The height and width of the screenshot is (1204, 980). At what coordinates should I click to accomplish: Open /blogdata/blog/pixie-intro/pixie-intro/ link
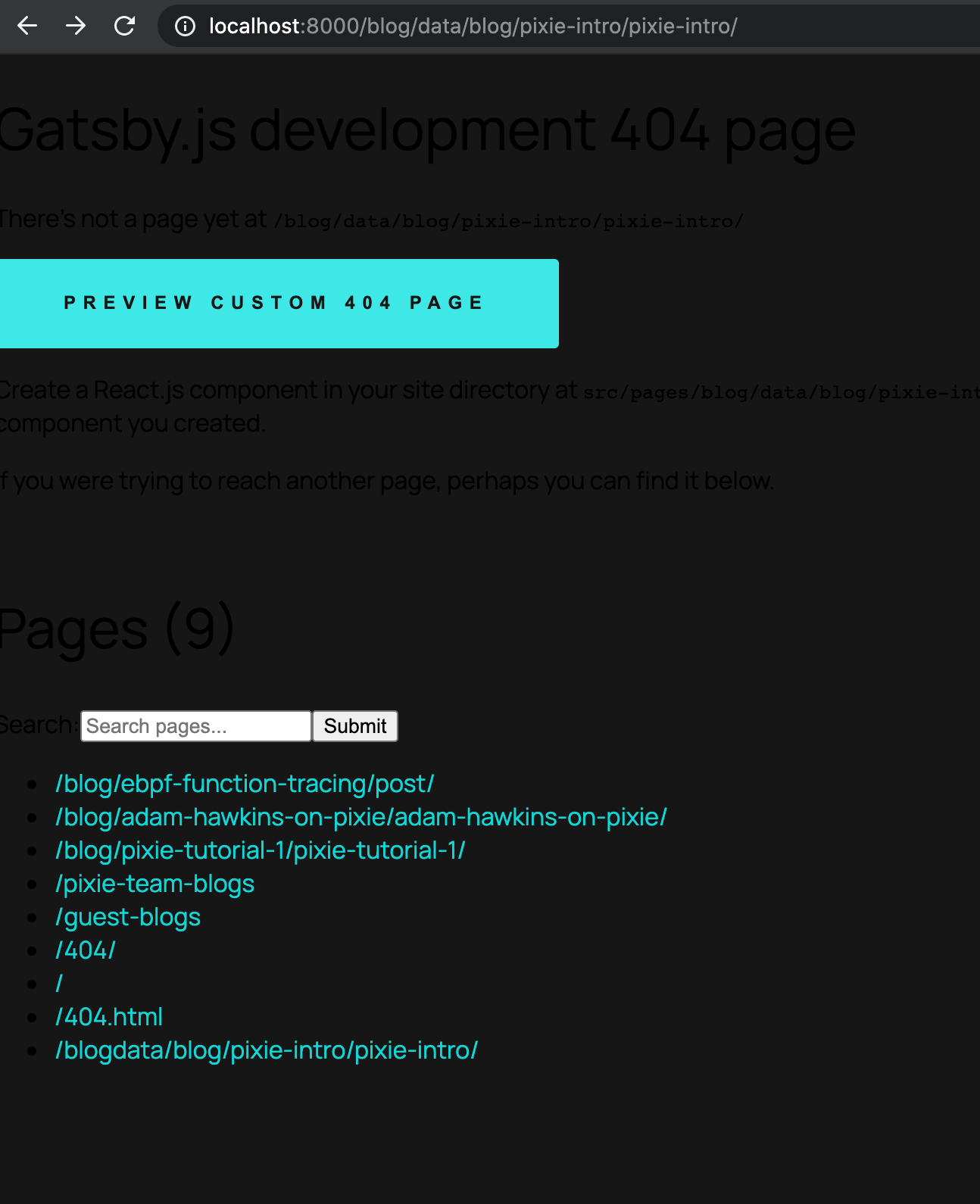[267, 1050]
